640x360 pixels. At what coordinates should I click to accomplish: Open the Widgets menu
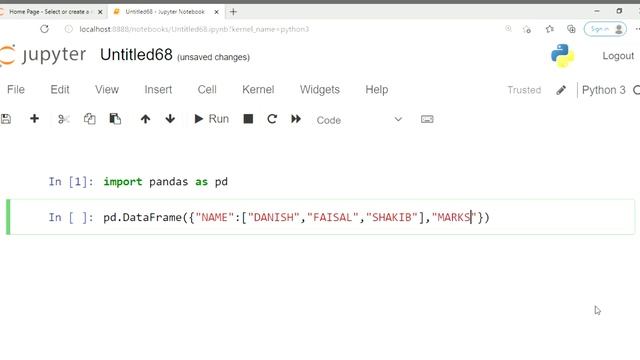(x=320, y=89)
